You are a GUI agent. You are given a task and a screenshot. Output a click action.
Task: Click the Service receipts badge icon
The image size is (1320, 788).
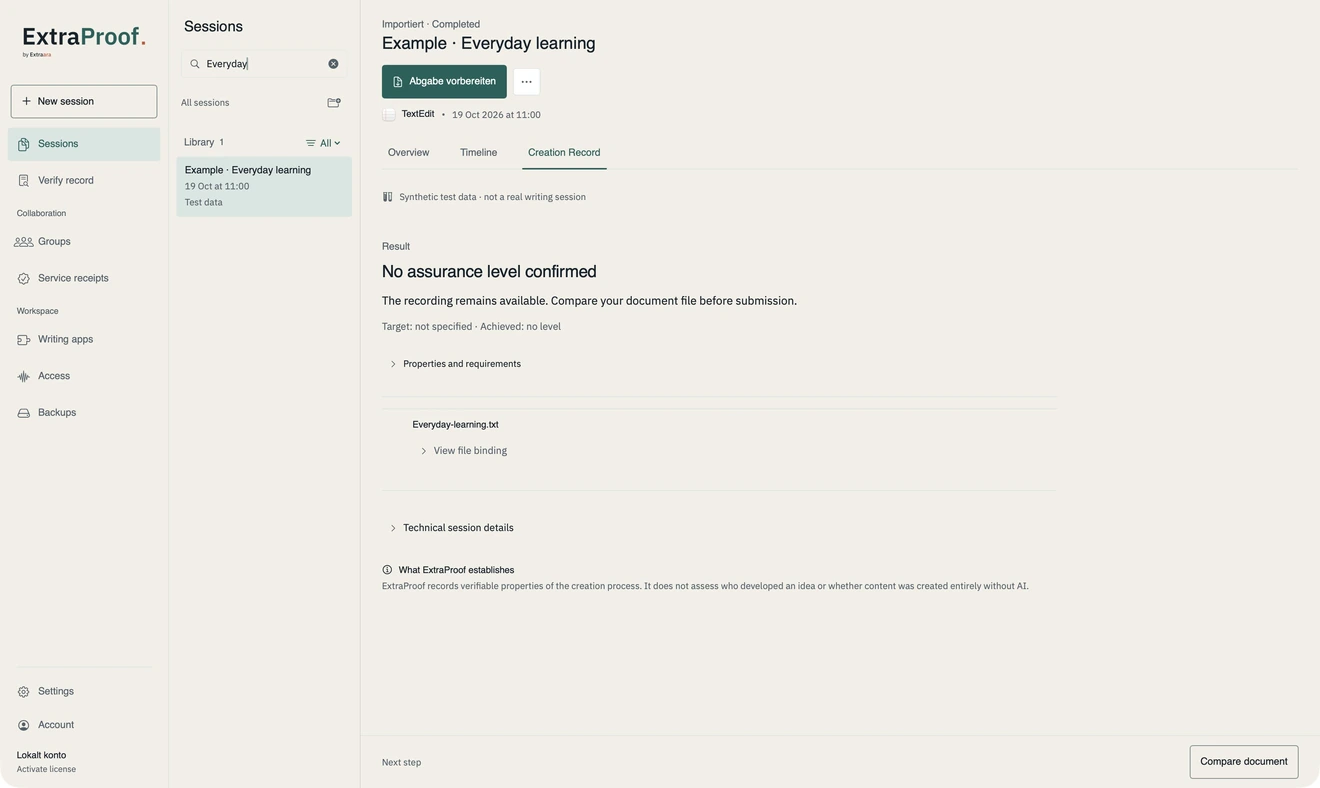click(24, 279)
